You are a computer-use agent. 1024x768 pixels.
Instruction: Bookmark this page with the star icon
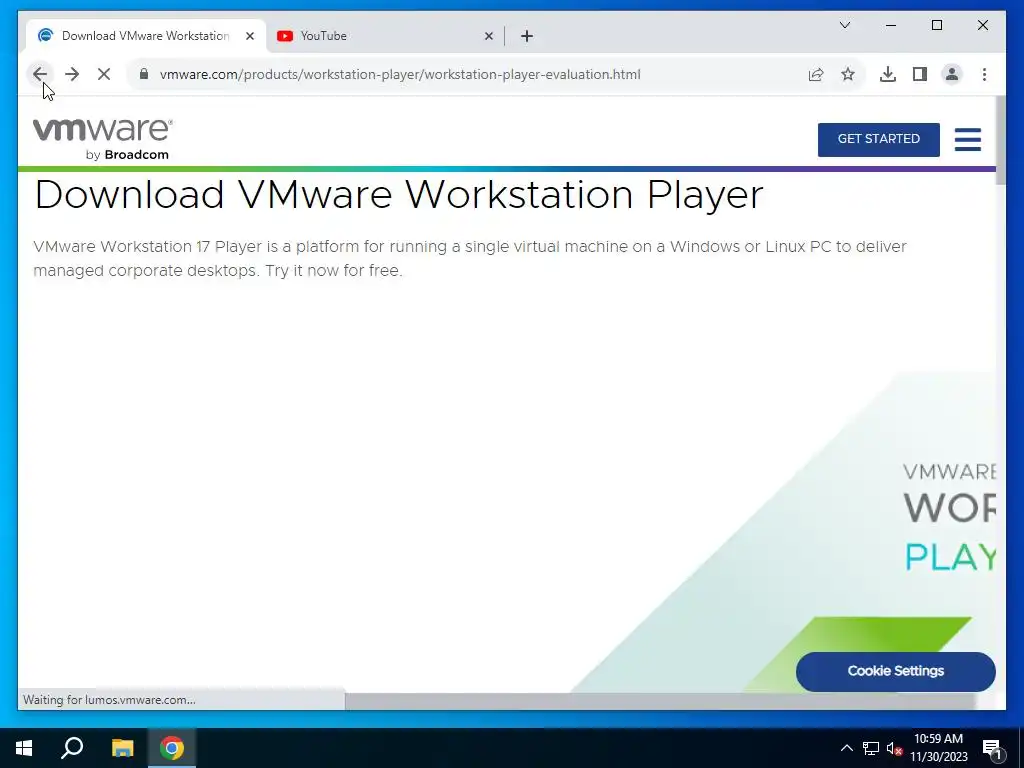[x=848, y=74]
